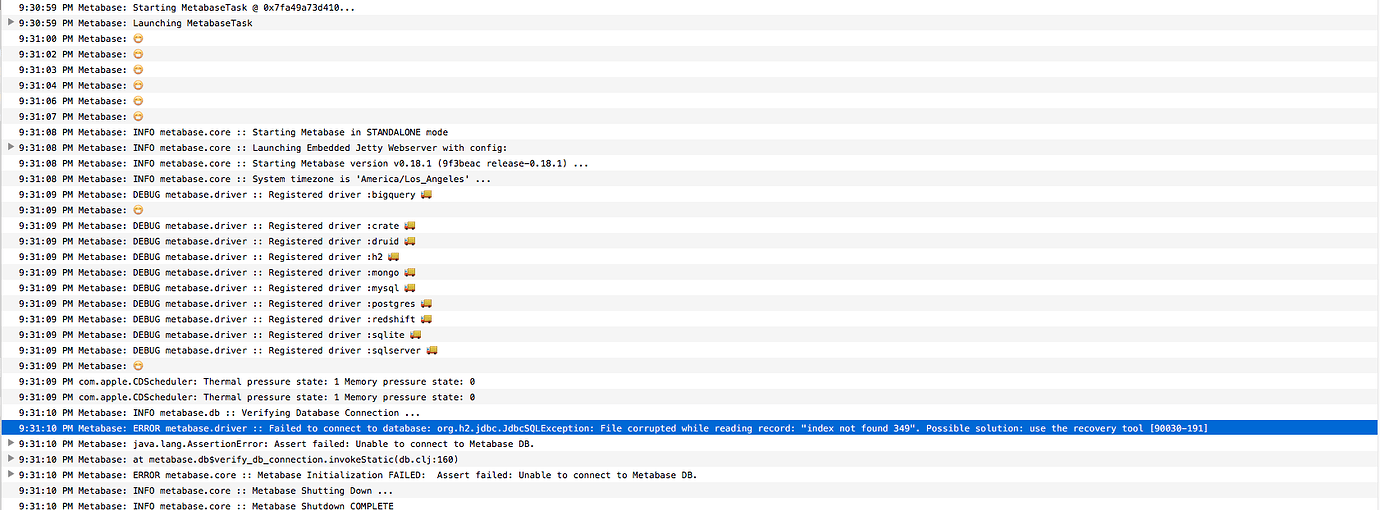Viewport: 1380px width, 510px height.
Task: Click the face emoji in 9:31:03 row
Action: [138, 70]
